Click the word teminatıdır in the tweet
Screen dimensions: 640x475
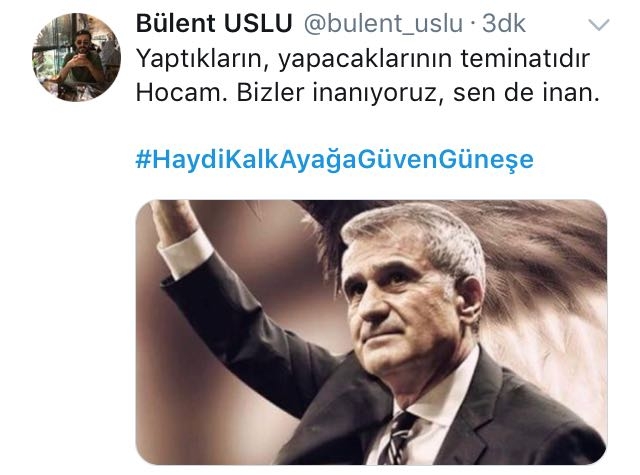[x=525, y=58]
